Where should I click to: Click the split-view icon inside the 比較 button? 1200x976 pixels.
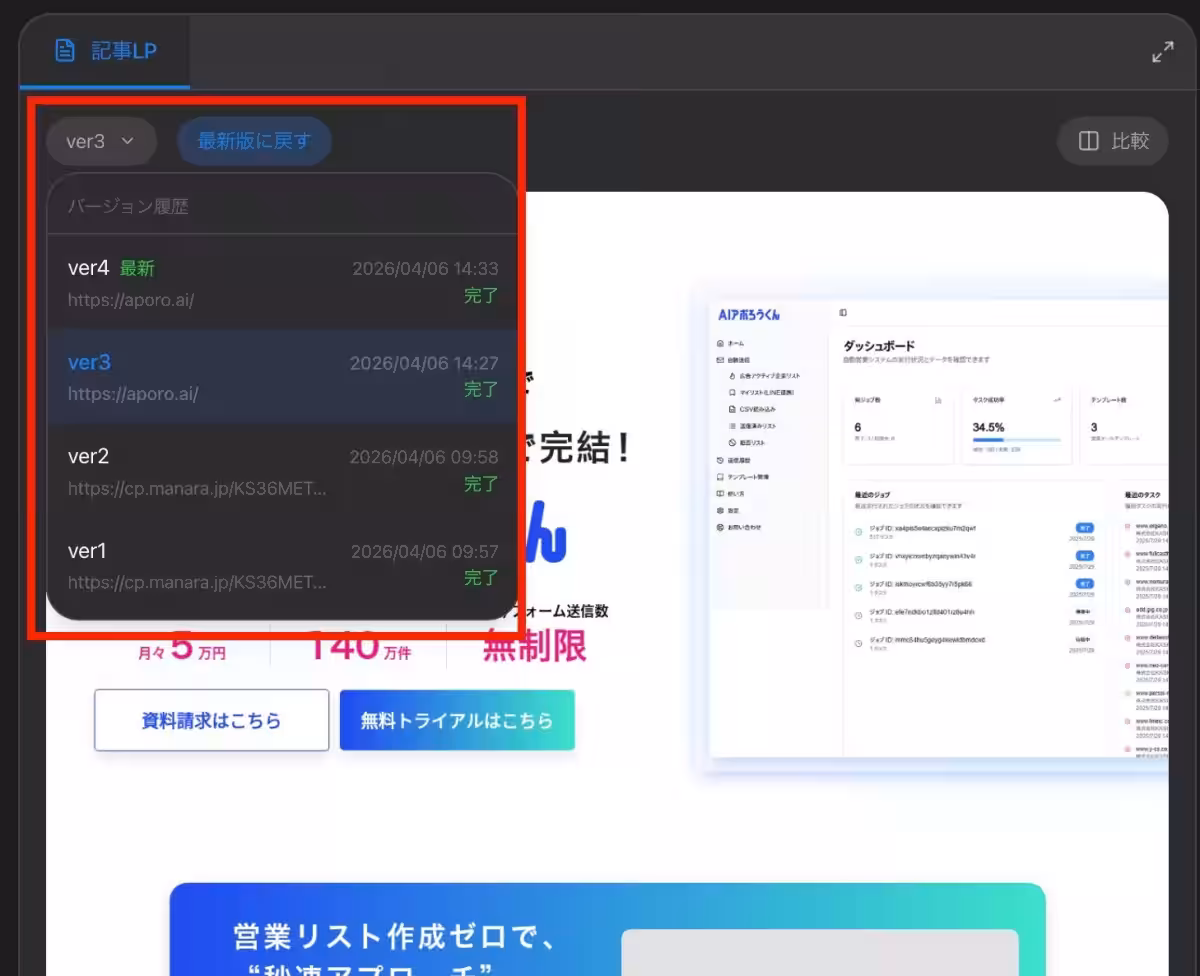[1089, 141]
